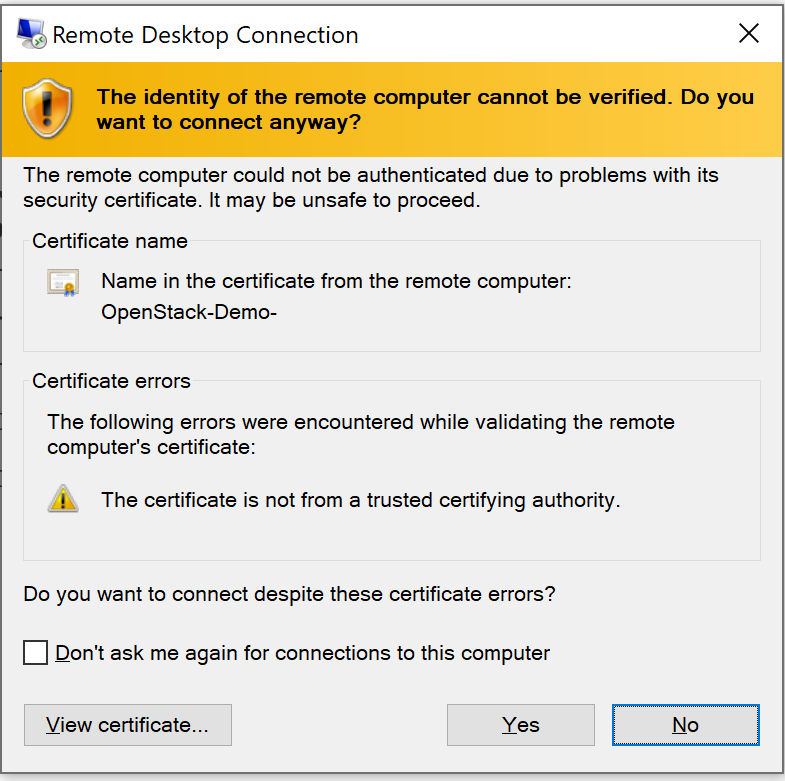Click "Name in the certificate from the remote computer" text
This screenshot has width=785, height=781.
coord(336,282)
